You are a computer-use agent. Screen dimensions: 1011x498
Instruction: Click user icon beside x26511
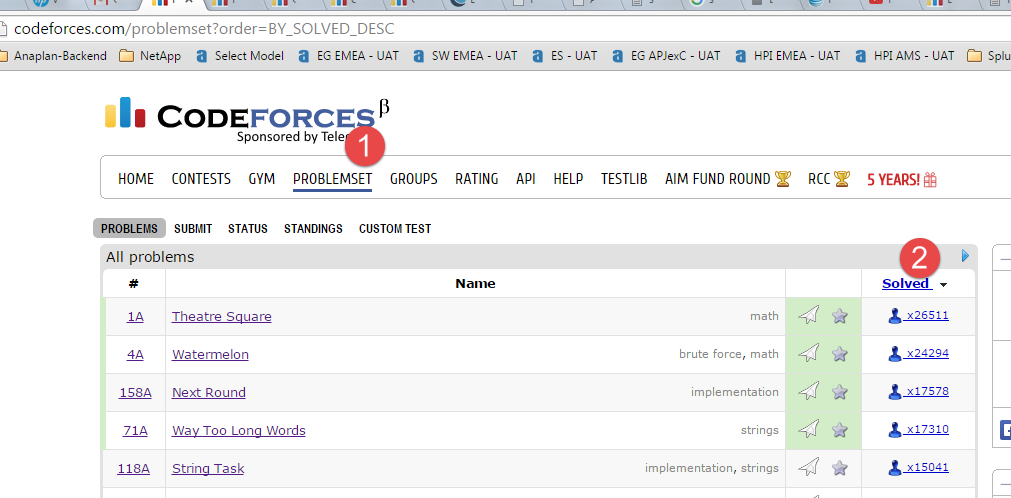click(x=894, y=315)
